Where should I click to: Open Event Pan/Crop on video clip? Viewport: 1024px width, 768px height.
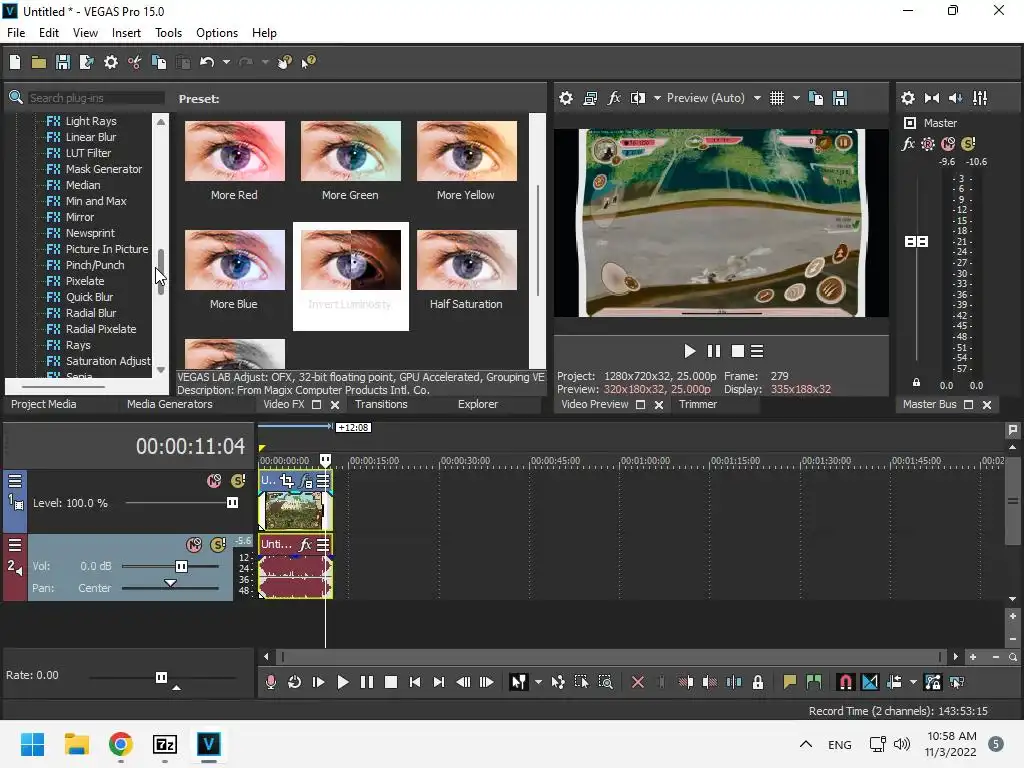[287, 481]
